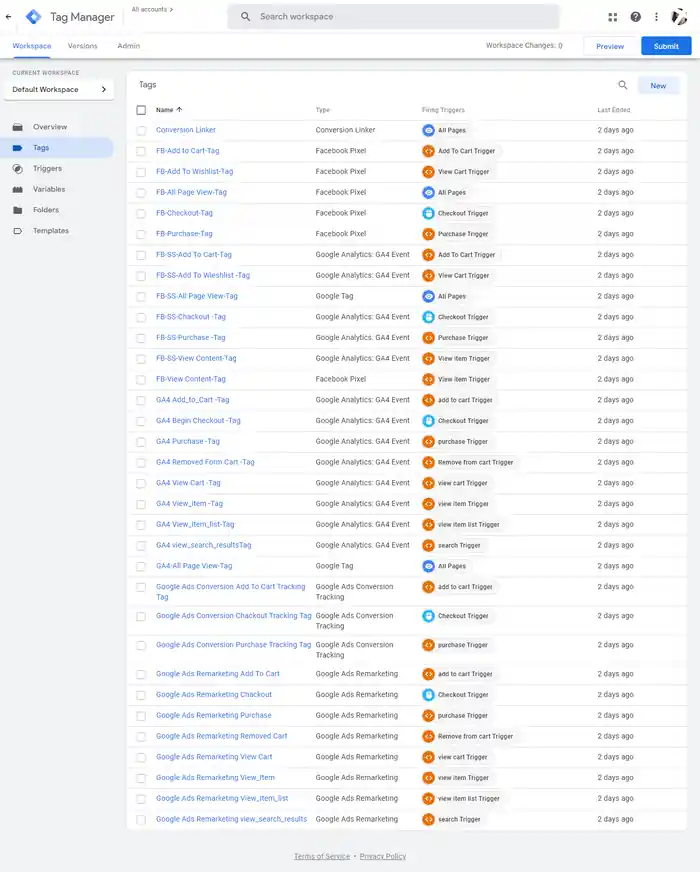Click search Trigger icon on GA4 view_search_resultsTag row
Image resolution: width=700 pixels, height=872 pixels.
pos(428,545)
